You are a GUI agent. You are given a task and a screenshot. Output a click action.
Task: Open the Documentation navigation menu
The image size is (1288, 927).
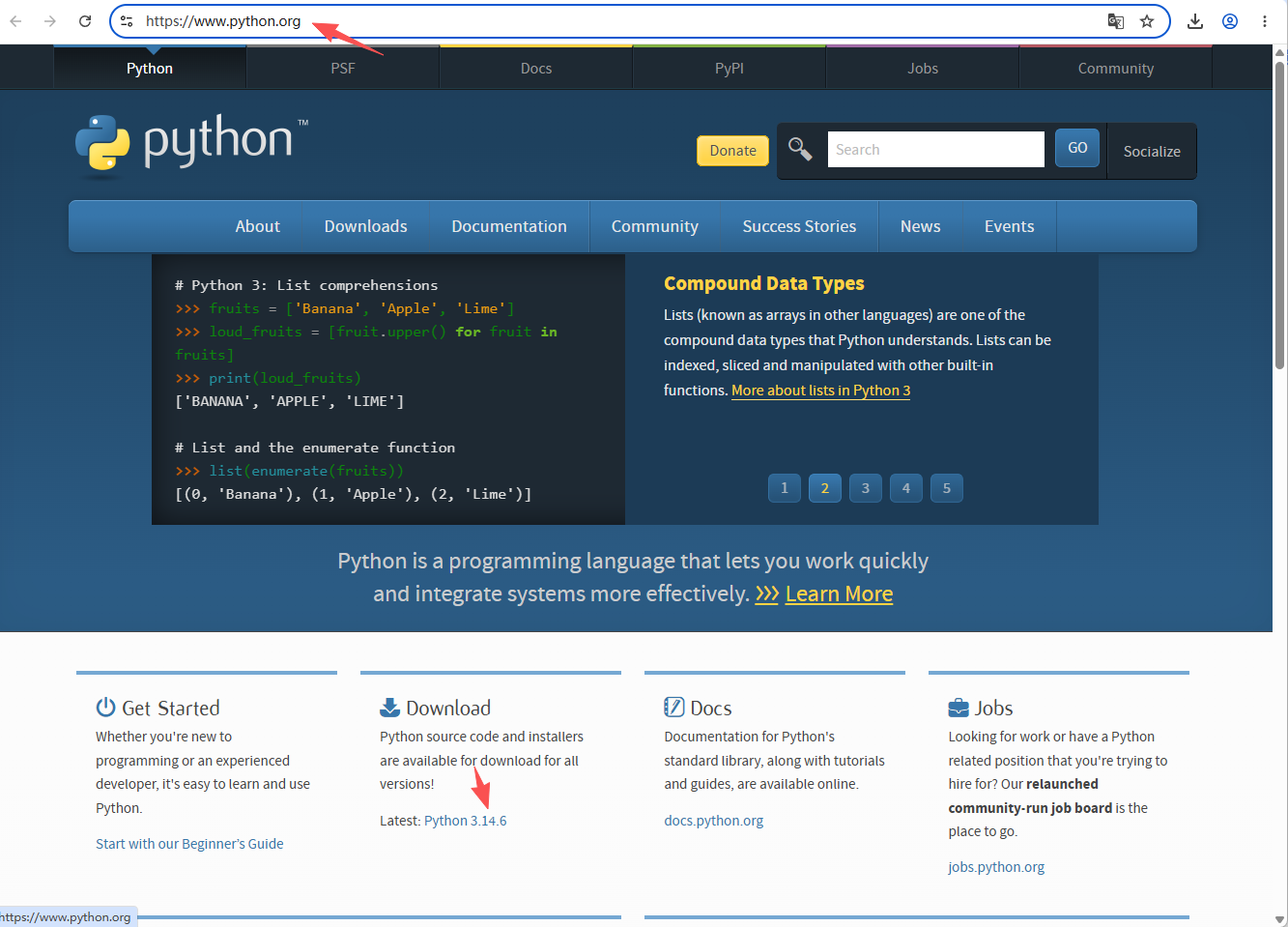click(509, 226)
